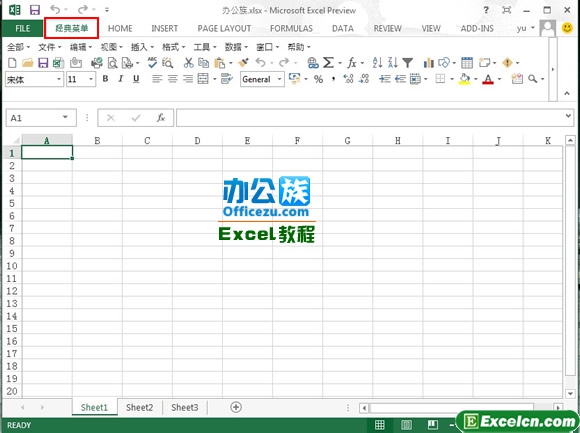Open the 帮助 menu
580x433 pixels.
tap(299, 47)
